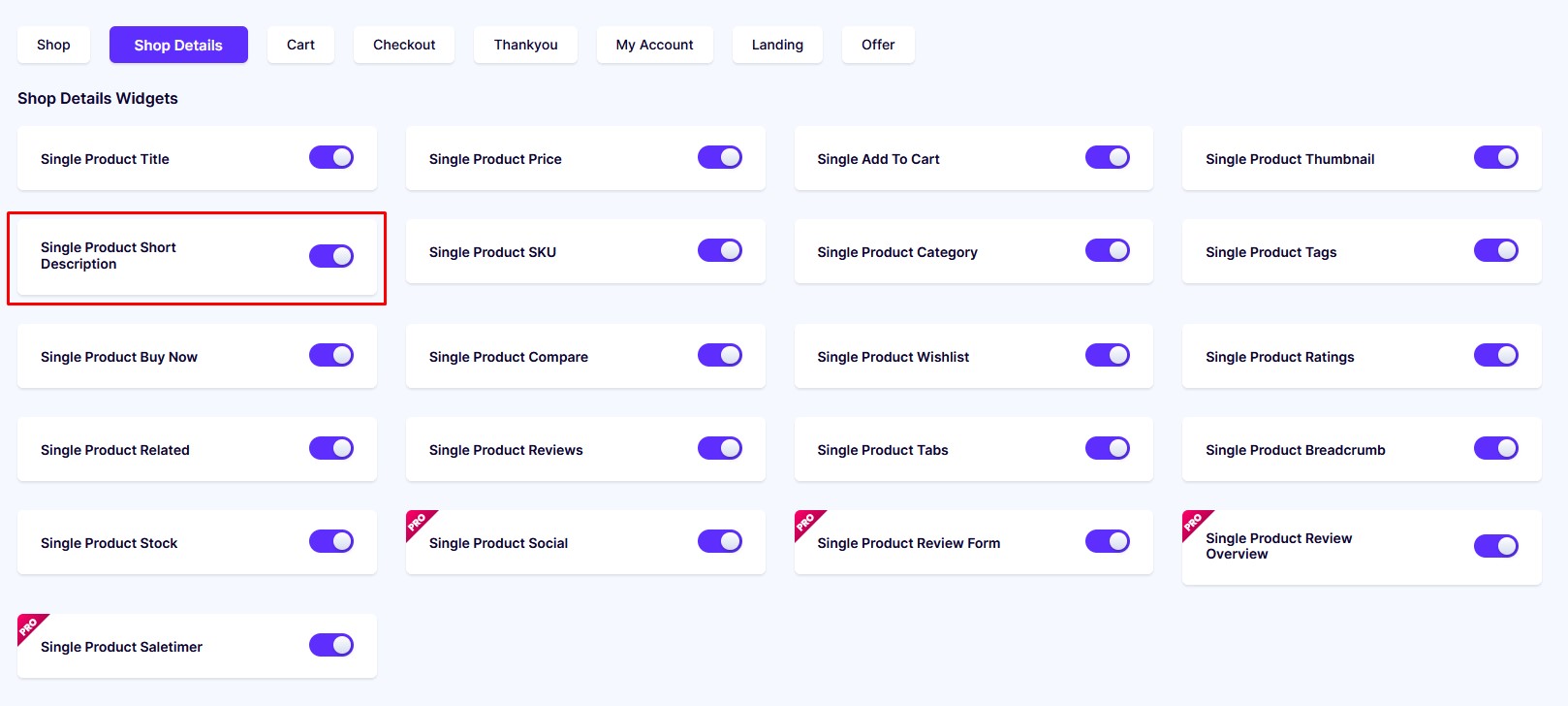This screenshot has height=706, width=1568.
Task: Click PRO ribbon on Review Overview card
Action: [1195, 523]
